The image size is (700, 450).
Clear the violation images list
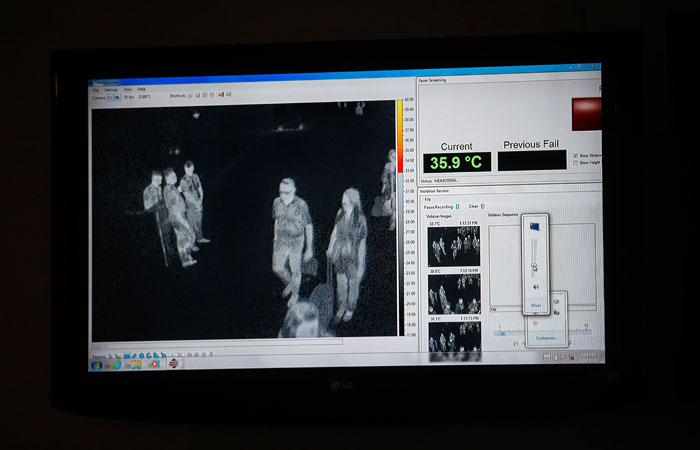(x=474, y=206)
